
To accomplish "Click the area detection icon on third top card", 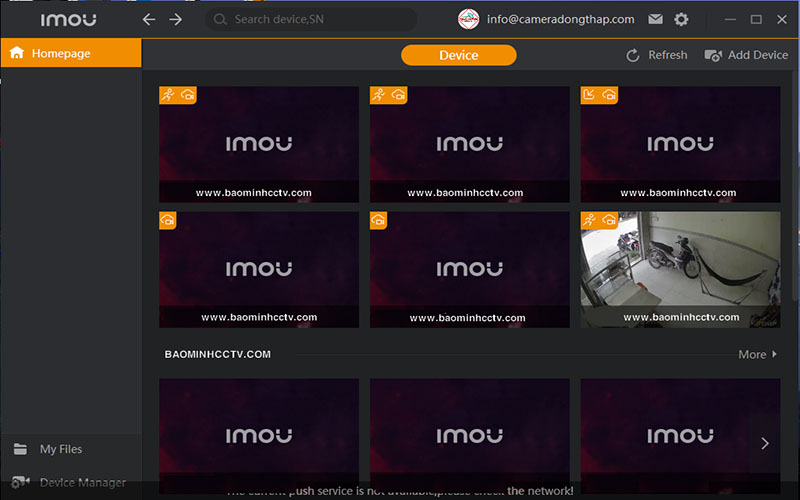I will tap(589, 94).
